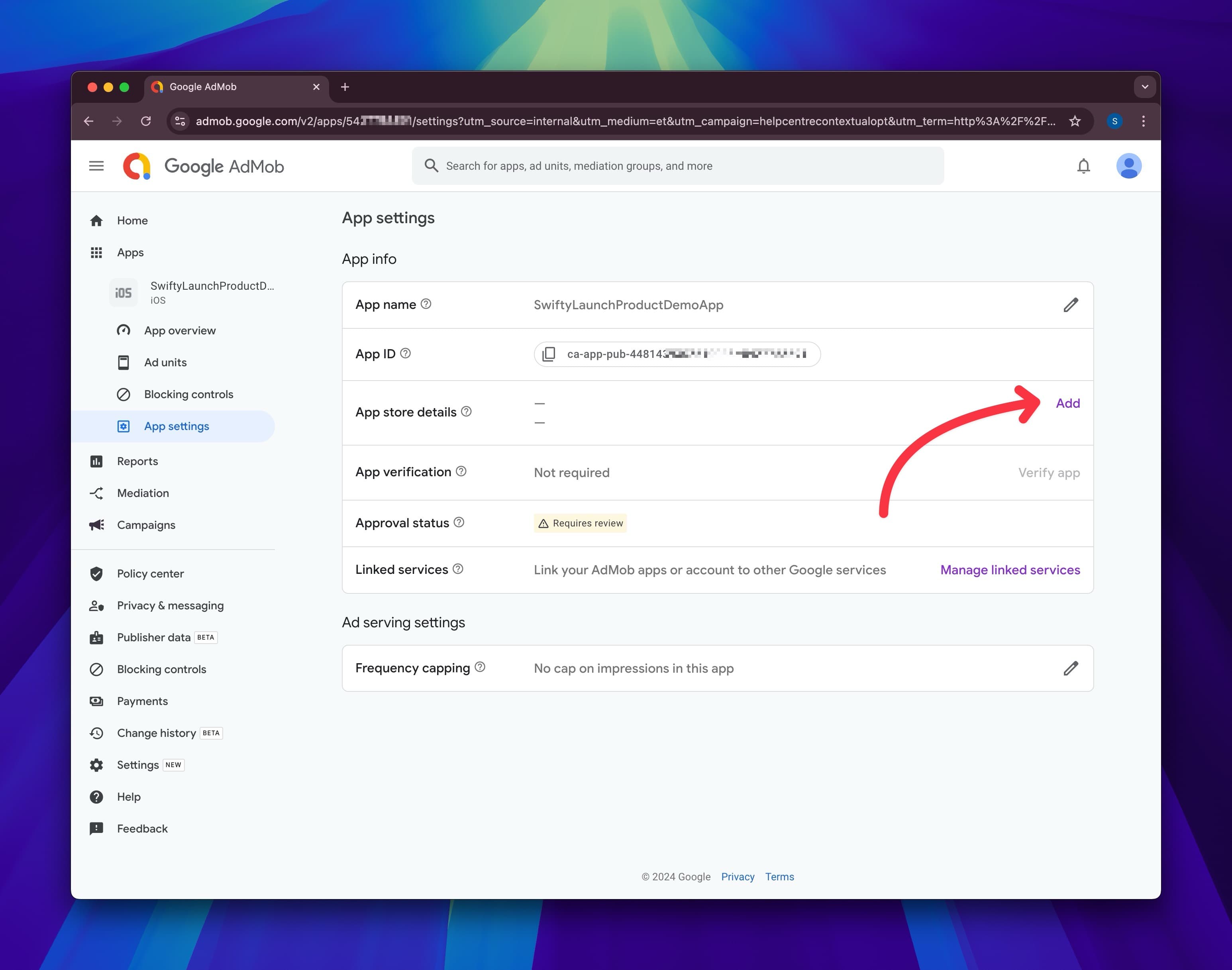Click the 'Not required' verification text
Viewport: 1232px width, 970px height.
572,473
